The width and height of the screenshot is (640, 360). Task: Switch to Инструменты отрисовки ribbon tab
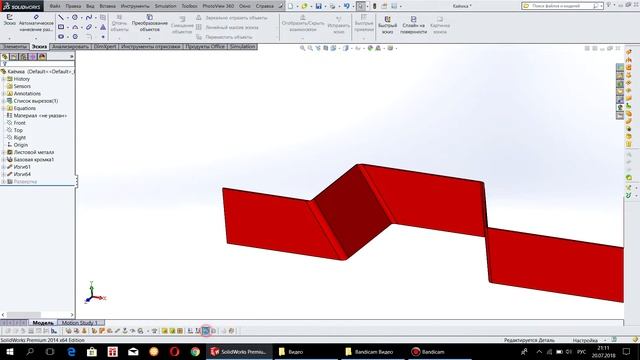[x=151, y=47]
